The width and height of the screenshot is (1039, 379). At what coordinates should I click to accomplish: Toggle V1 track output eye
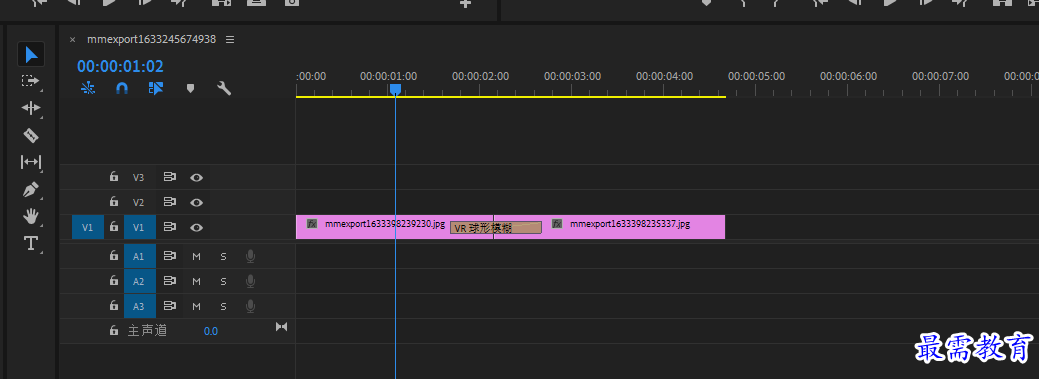[x=196, y=227]
